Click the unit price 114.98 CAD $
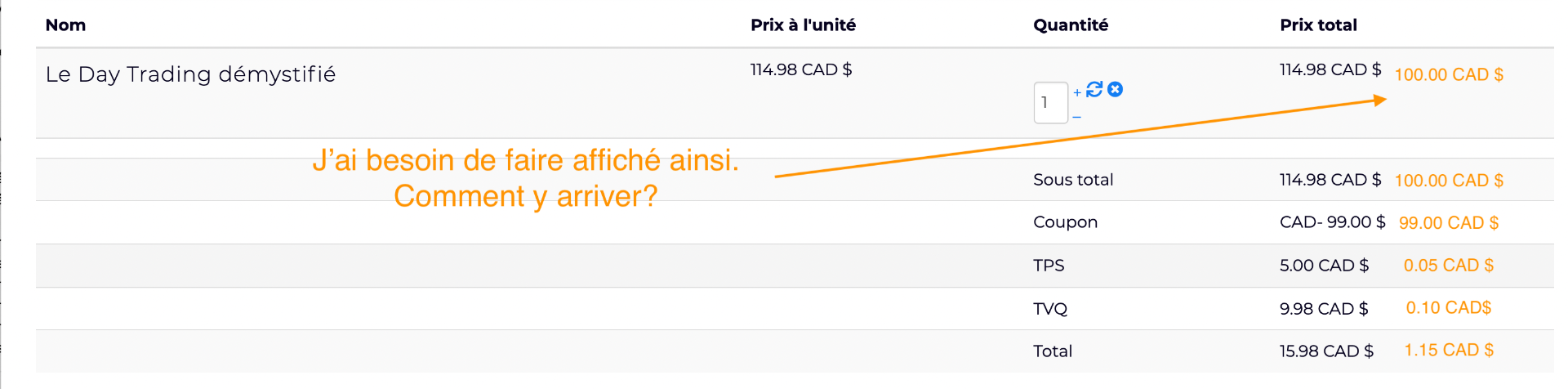The width and height of the screenshot is (1568, 389). (x=800, y=69)
